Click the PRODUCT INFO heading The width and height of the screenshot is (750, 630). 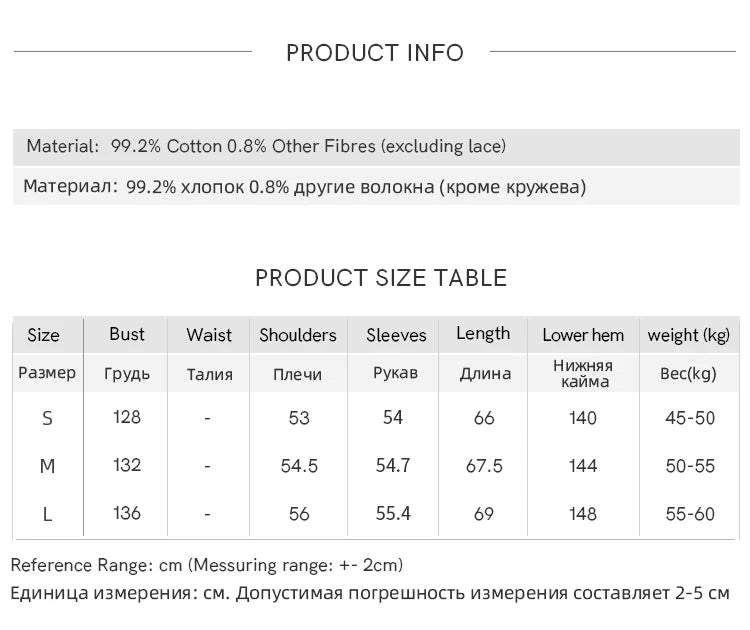[375, 53]
